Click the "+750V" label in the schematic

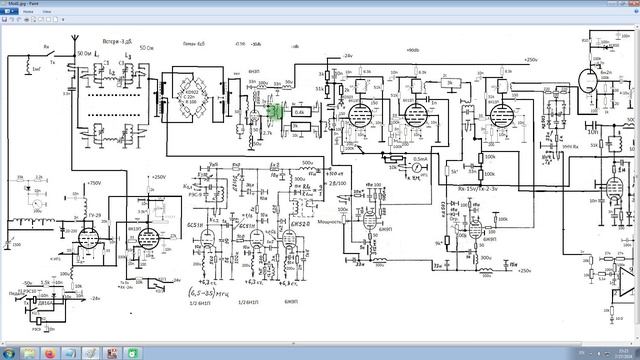[x=94, y=183]
